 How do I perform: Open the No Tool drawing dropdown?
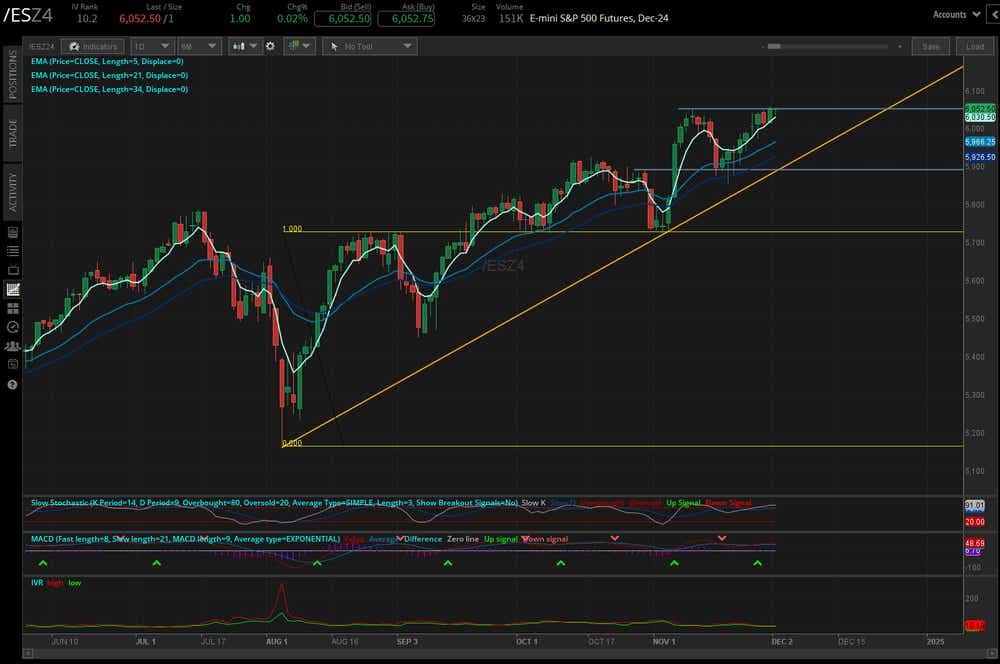click(370, 45)
